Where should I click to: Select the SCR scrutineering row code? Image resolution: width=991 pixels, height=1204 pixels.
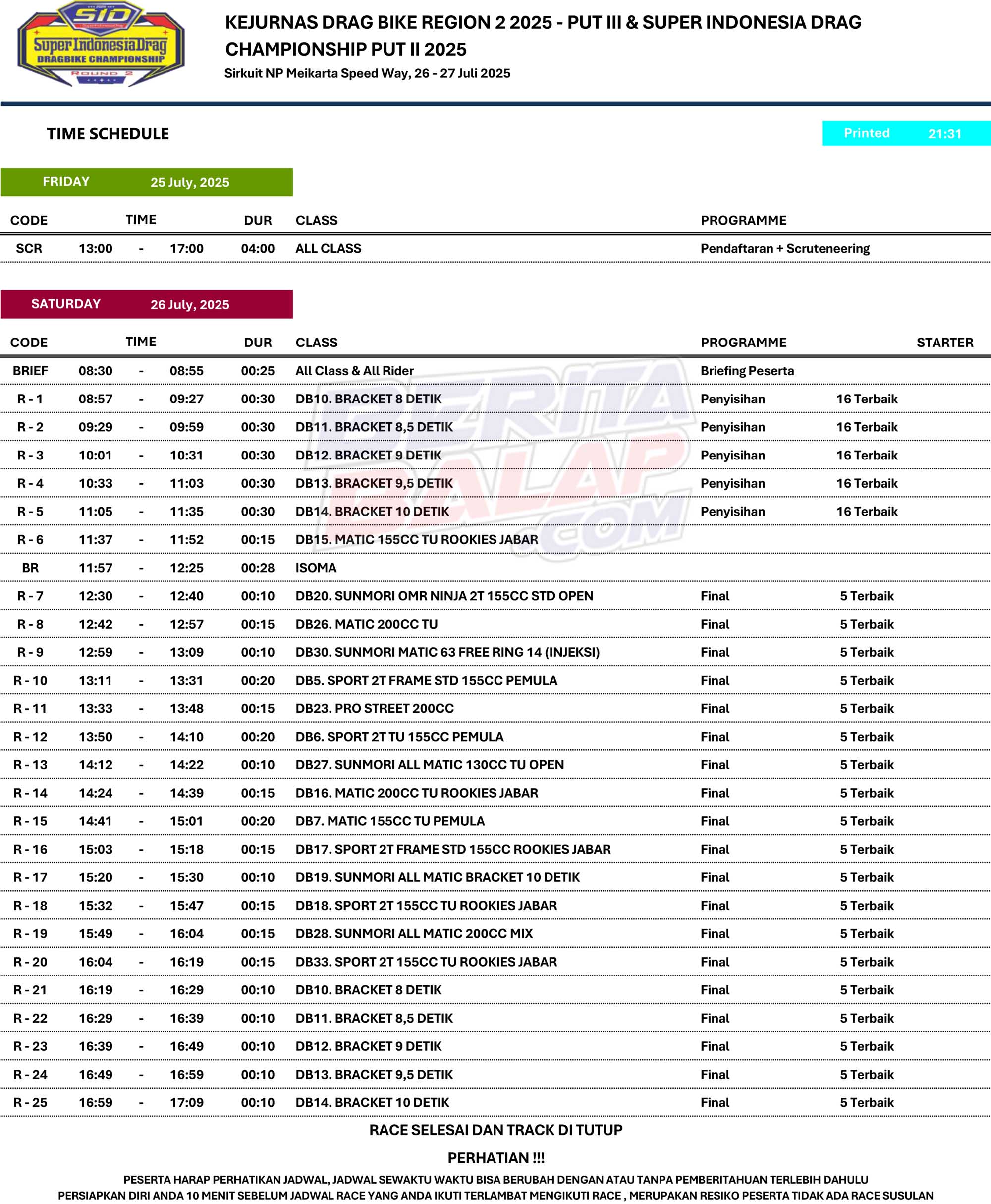[x=29, y=248]
